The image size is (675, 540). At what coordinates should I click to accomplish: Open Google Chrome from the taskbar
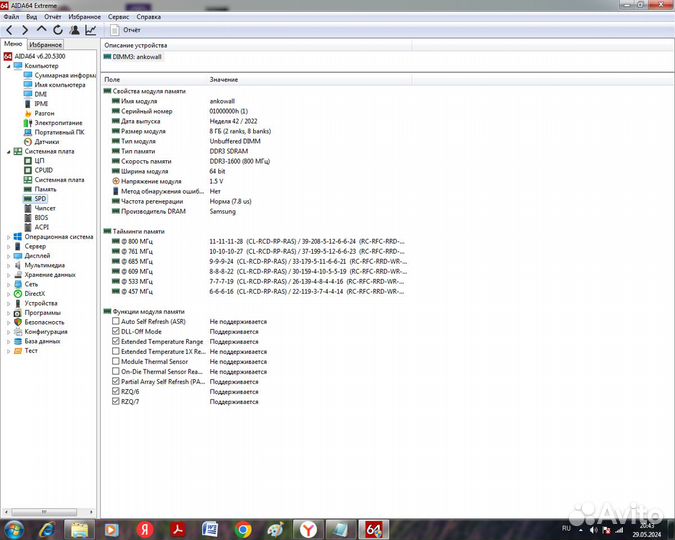click(x=242, y=528)
